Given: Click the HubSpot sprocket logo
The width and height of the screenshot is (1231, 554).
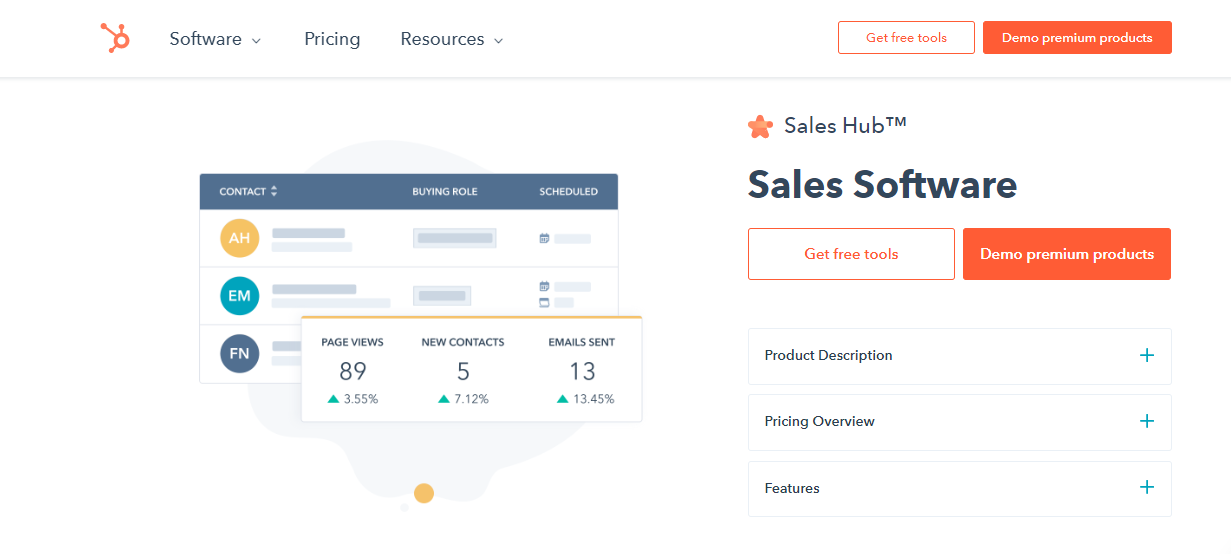Looking at the screenshot, I should pyautogui.click(x=115, y=38).
